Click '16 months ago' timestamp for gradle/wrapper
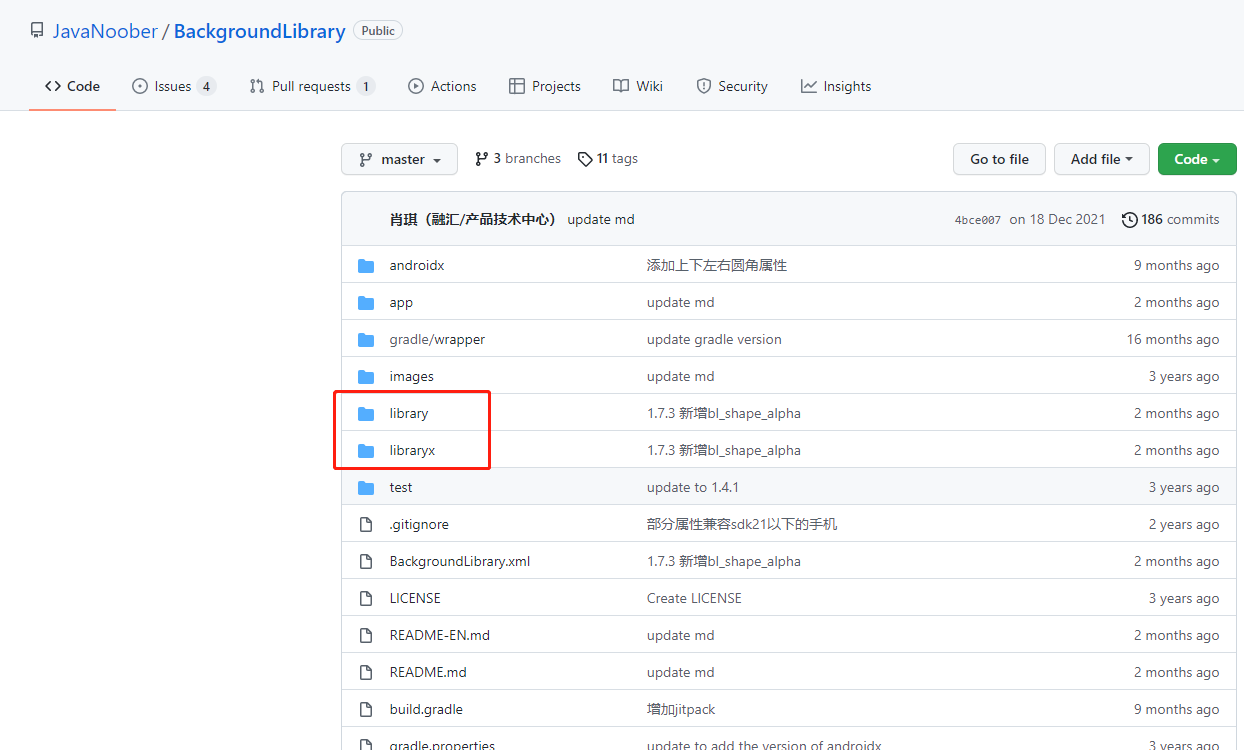Viewport: 1244px width, 750px height. (x=1173, y=340)
